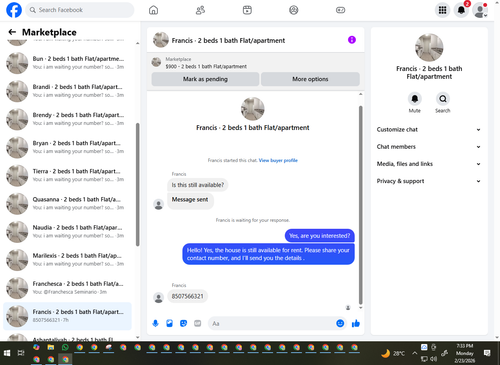Open the Bryan conversation
This screenshot has height=365, width=500.
pos(68,147)
